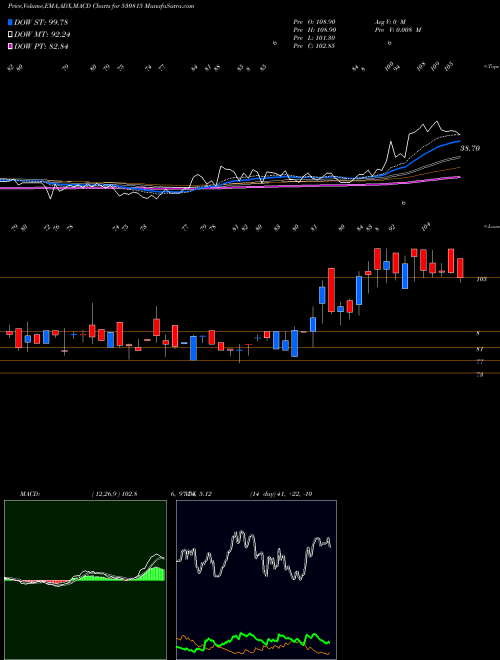Click the thick blue EMA line's right end
The width and height of the screenshot is (500, 660).
(x=459, y=142)
